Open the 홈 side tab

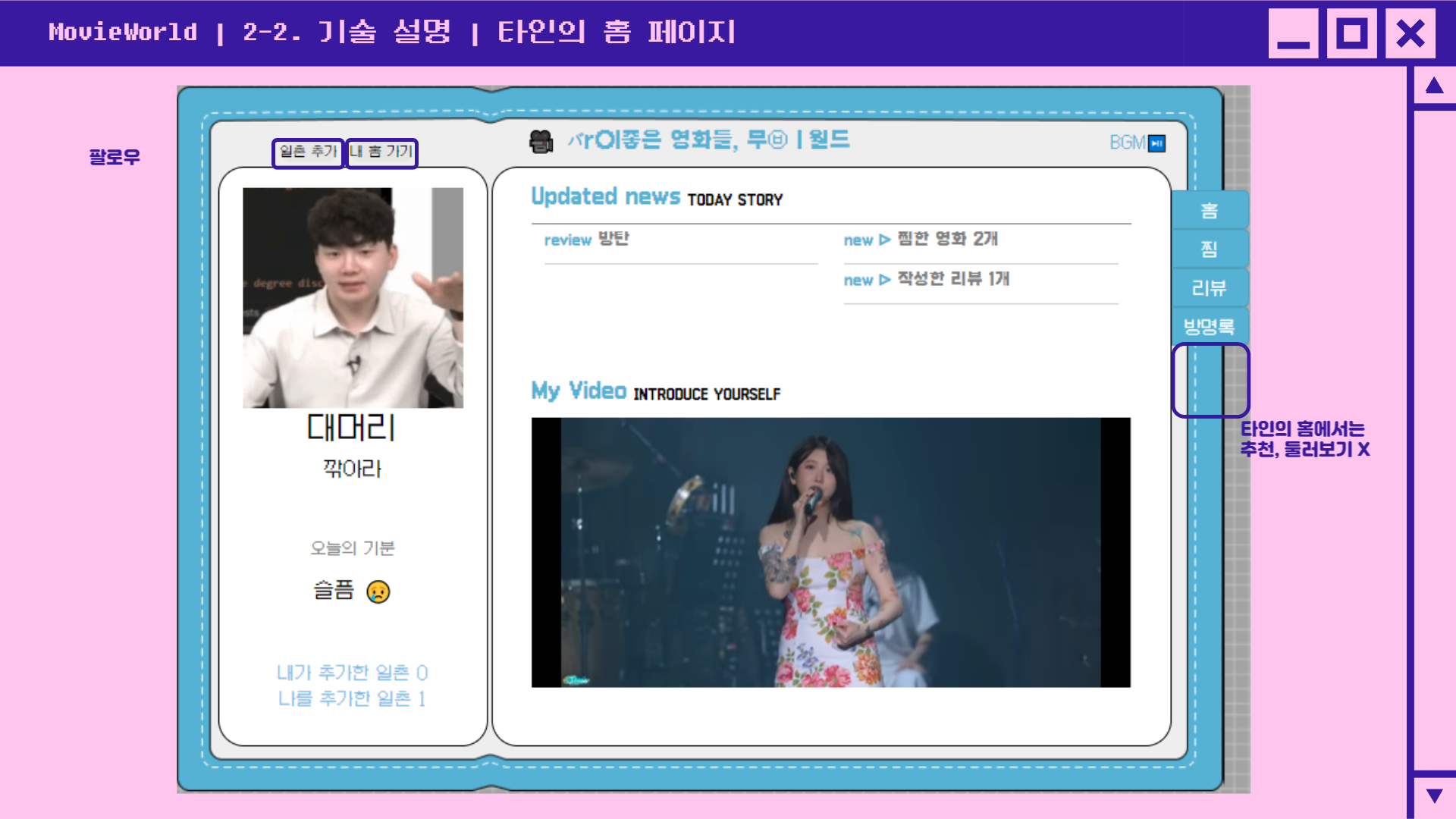click(x=1209, y=211)
